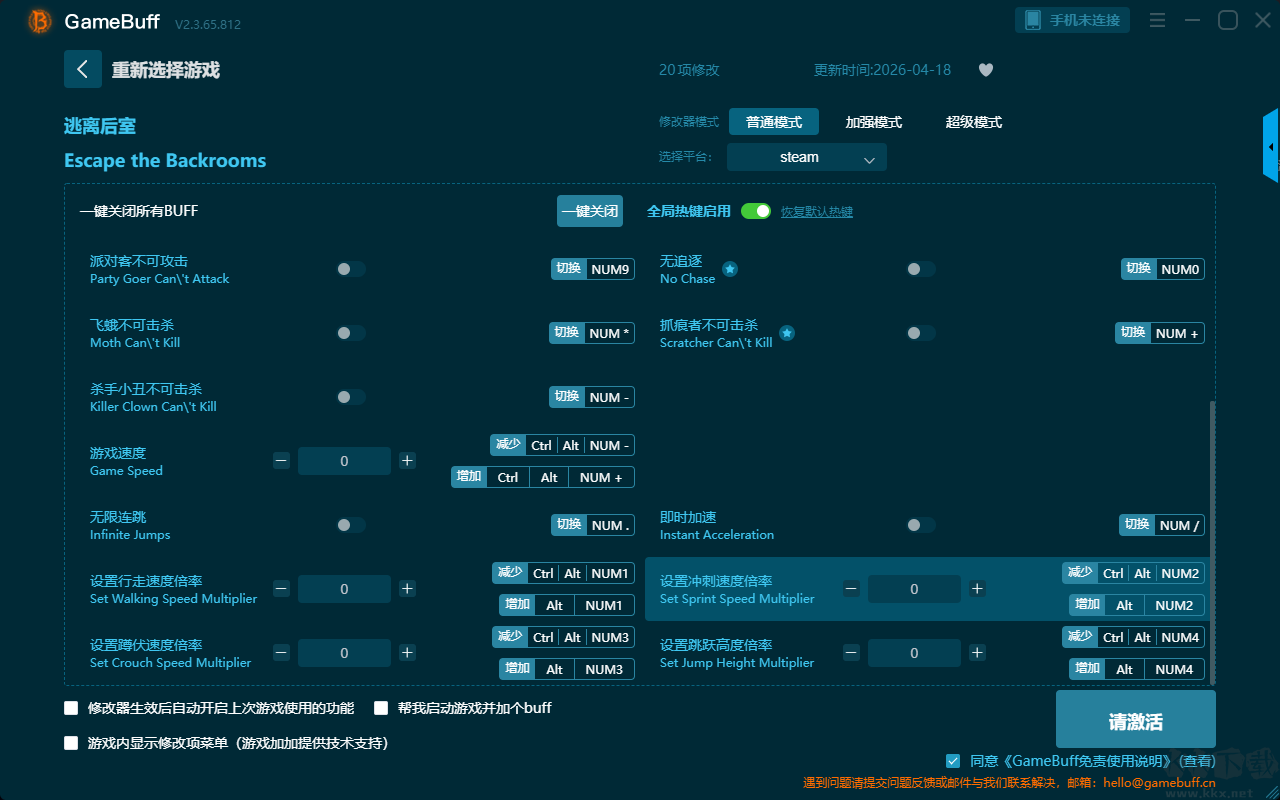Click Game Speed increase hotkey Ctrl Alt NUM +
1280x800 pixels.
point(543,477)
